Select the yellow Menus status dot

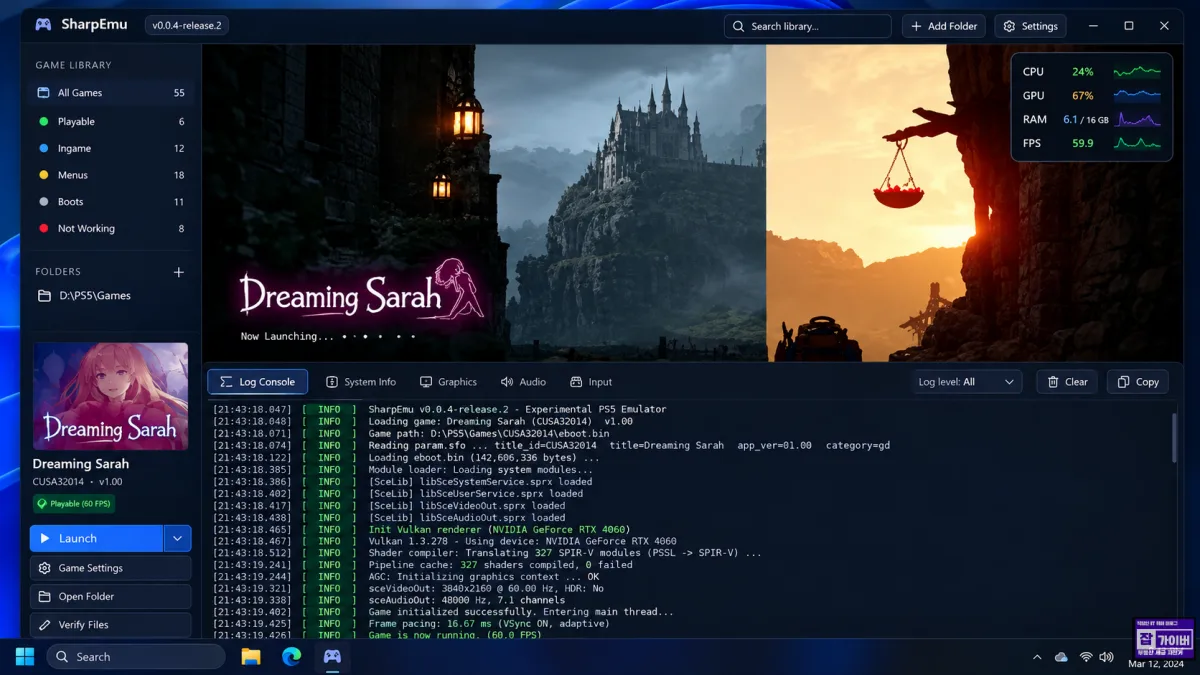[x=43, y=175]
